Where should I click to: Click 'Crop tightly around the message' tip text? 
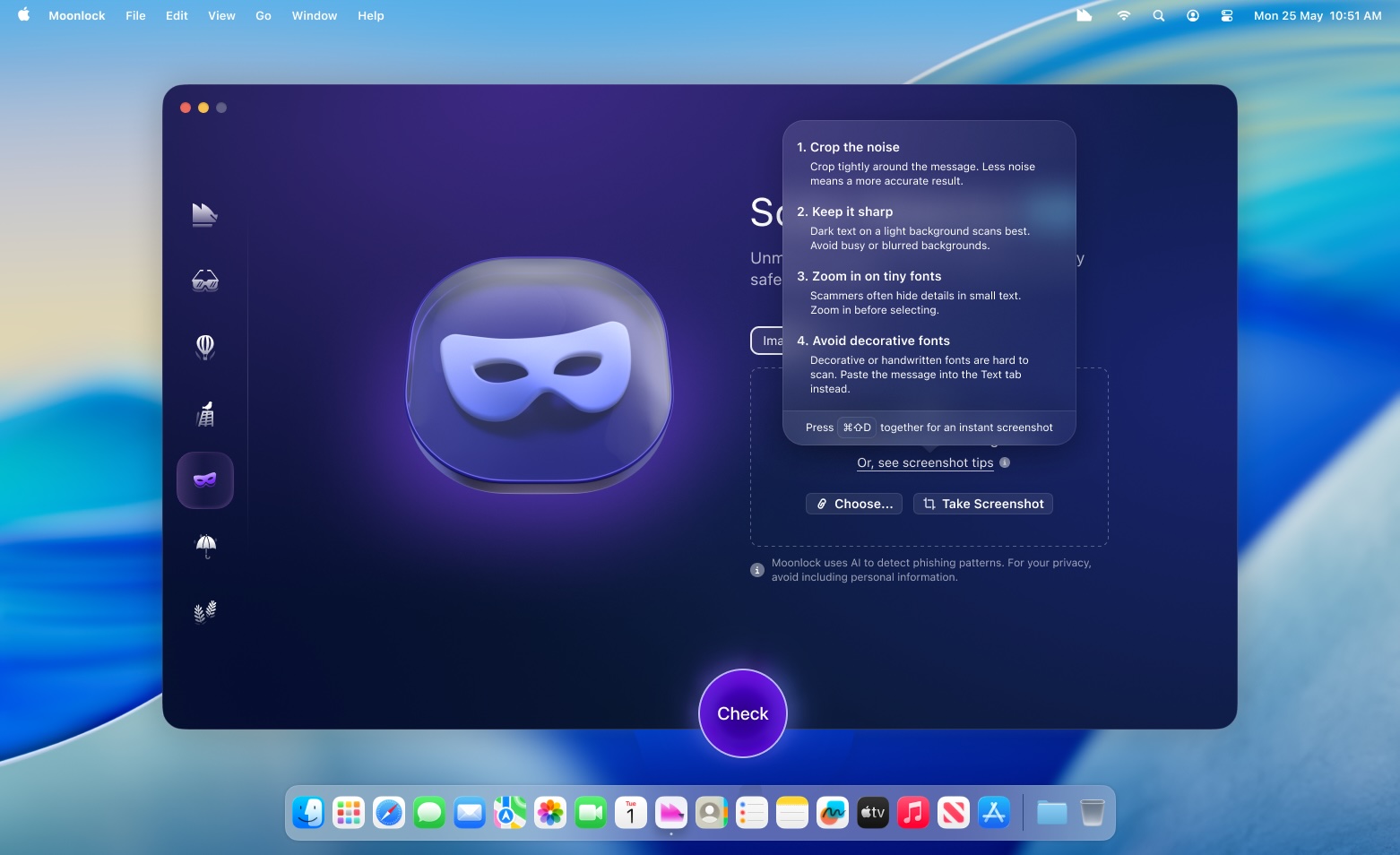point(922,174)
